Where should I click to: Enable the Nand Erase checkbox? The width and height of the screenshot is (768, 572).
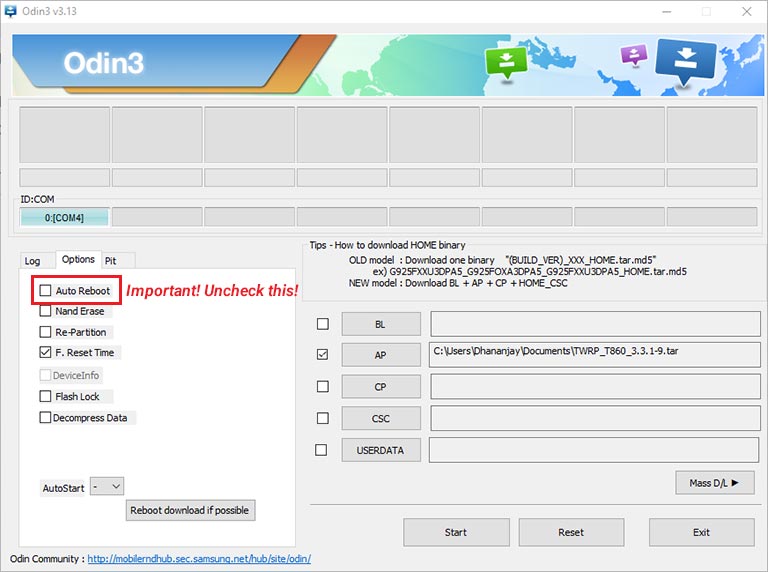tap(45, 311)
